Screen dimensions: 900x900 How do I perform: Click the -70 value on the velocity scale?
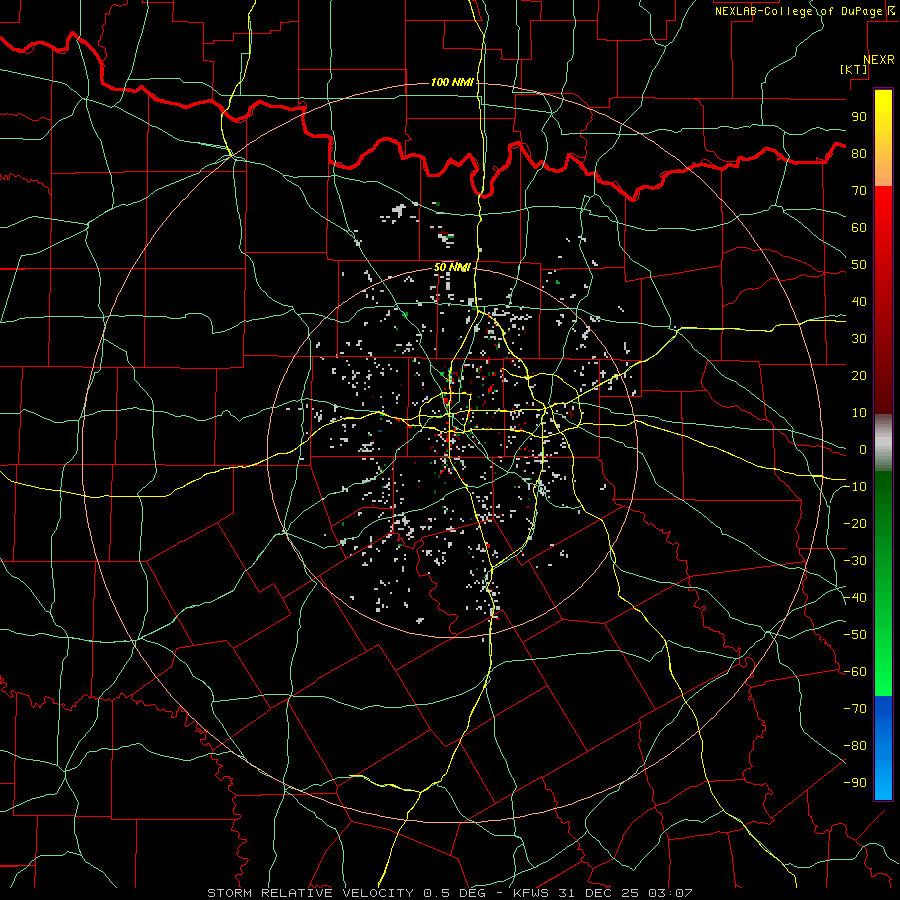(855, 709)
